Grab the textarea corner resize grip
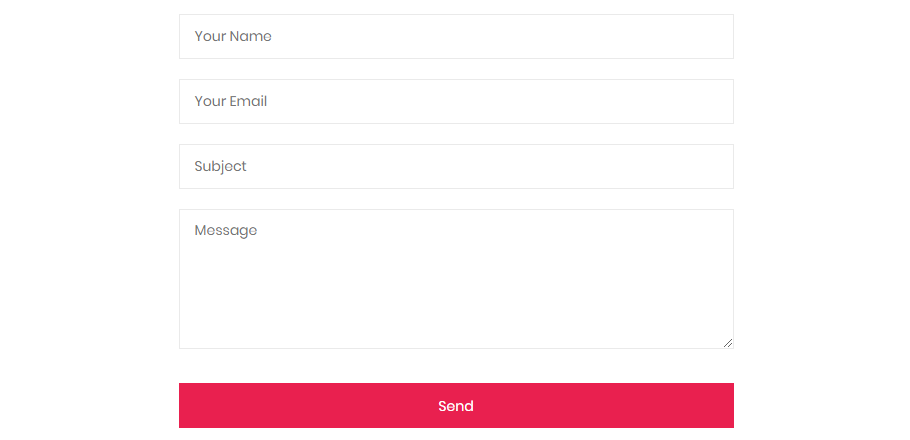 (727, 343)
